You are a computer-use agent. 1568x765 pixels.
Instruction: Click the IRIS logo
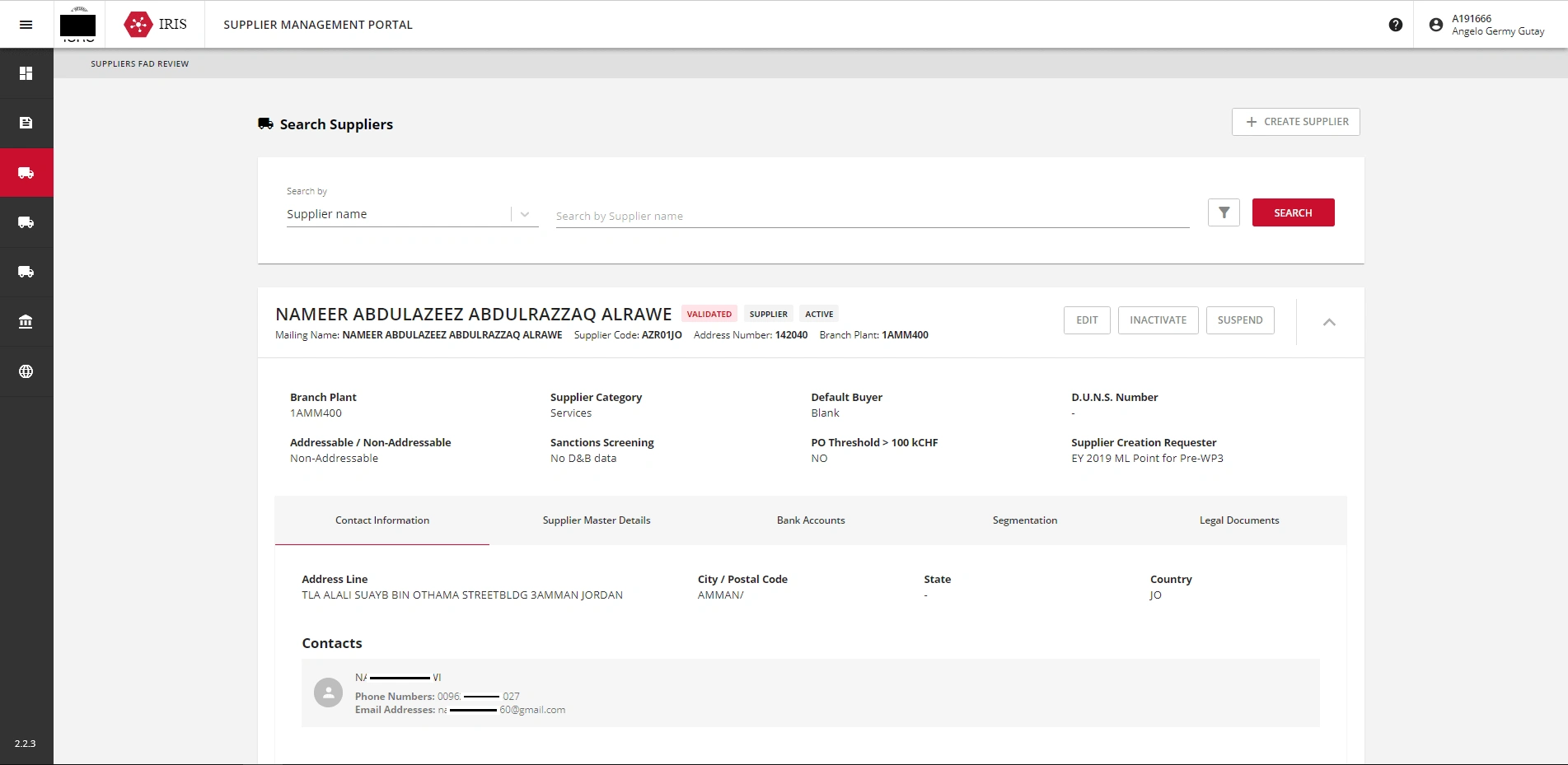(x=156, y=25)
